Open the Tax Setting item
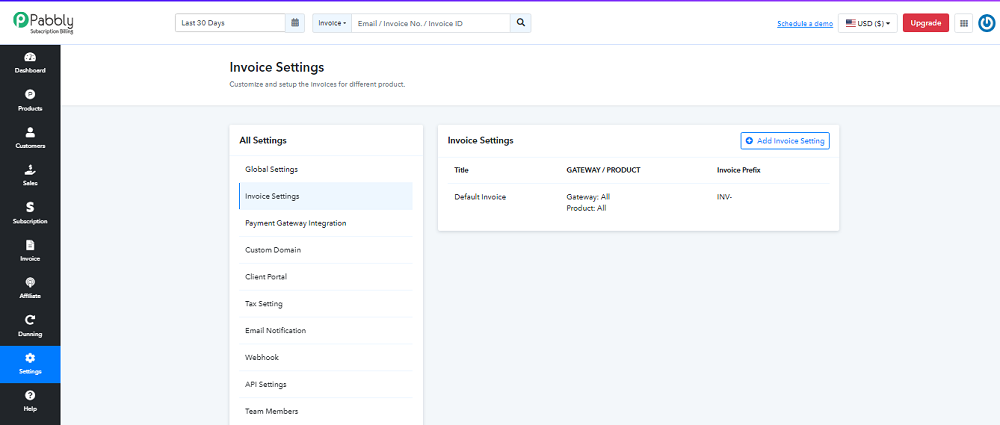The width and height of the screenshot is (1000, 425). (326, 303)
